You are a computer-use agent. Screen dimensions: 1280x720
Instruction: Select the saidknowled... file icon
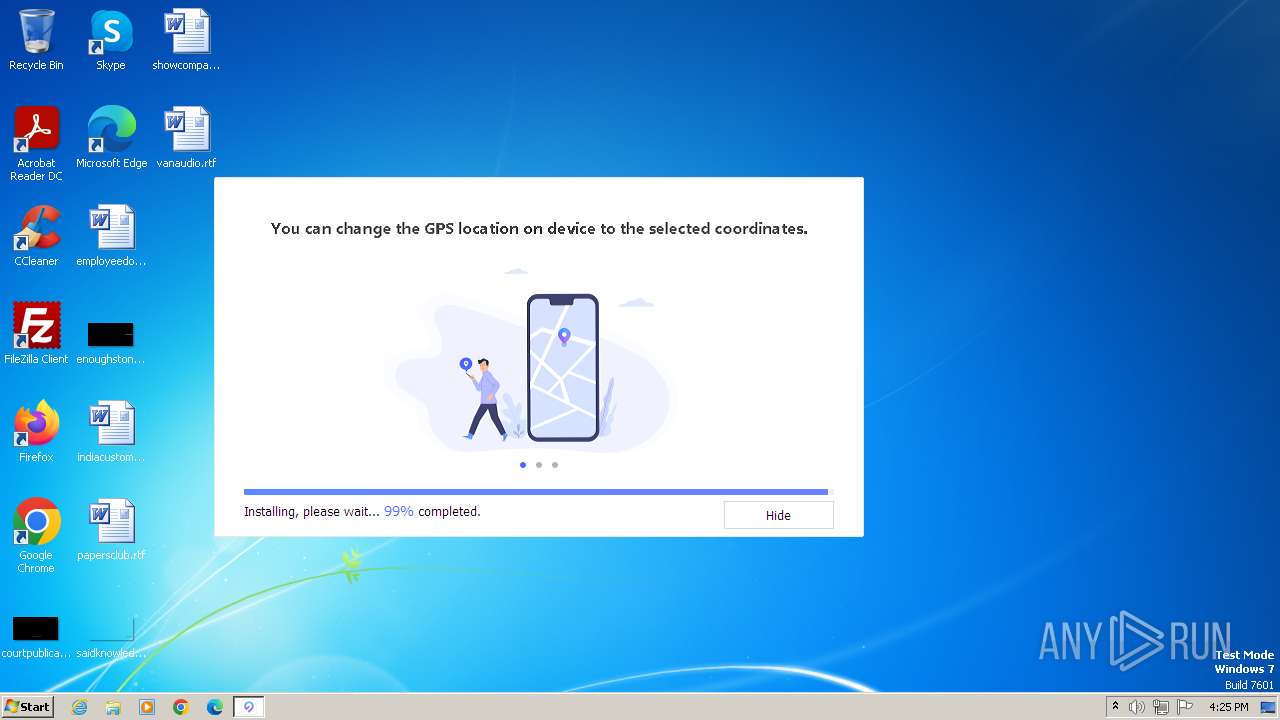tap(111, 638)
